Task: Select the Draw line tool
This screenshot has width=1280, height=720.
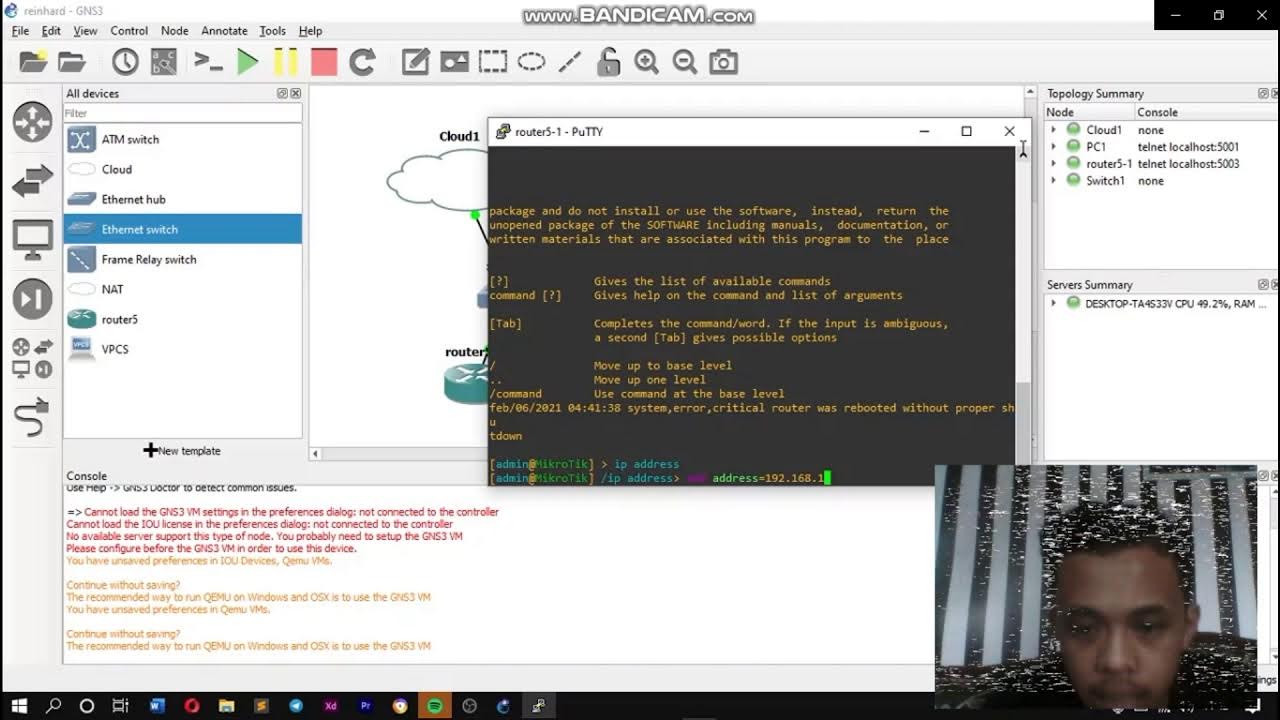Action: pos(569,62)
